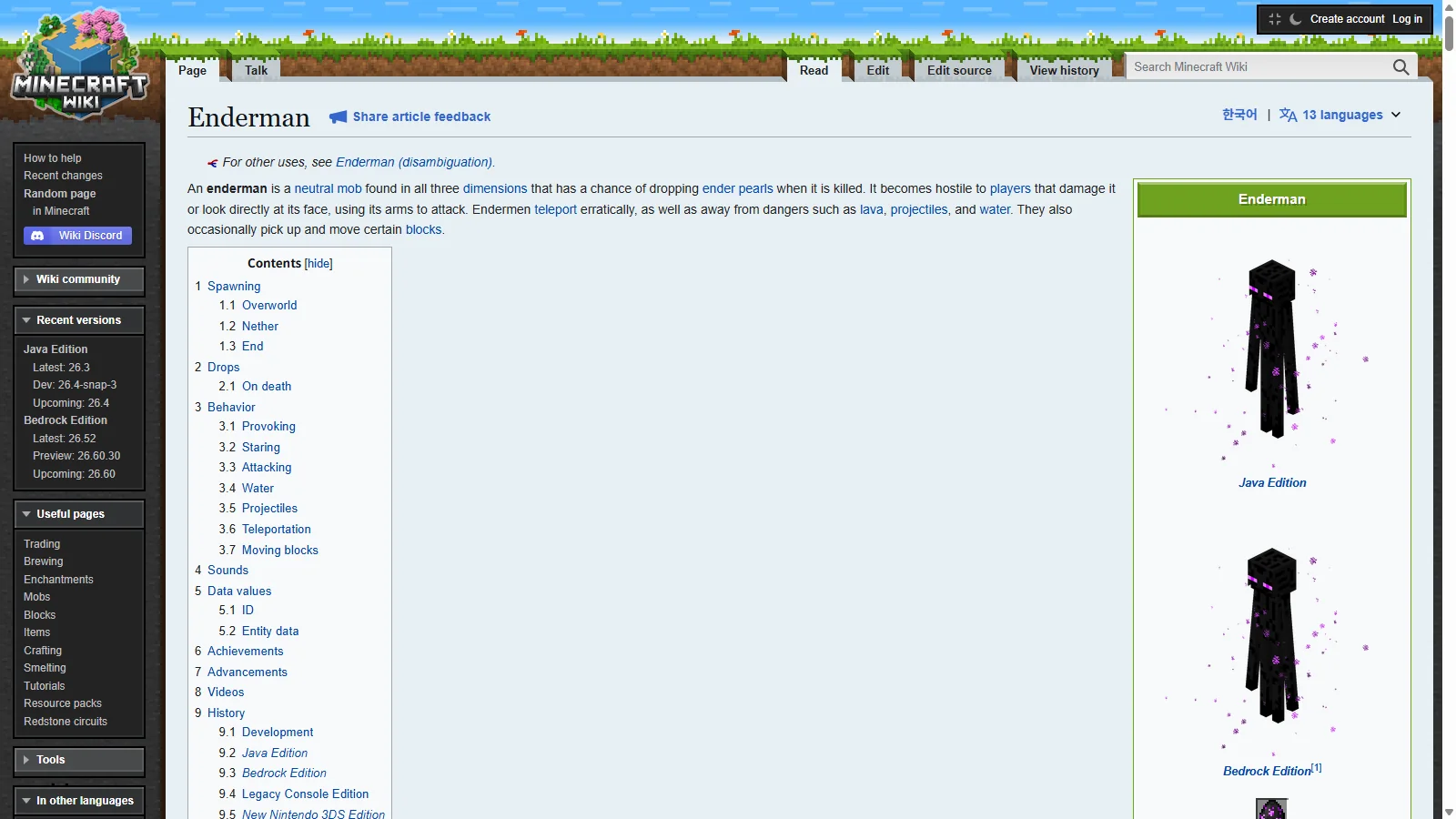1456x819 pixels.
Task: Click the translate languages icon
Action: click(x=1288, y=115)
